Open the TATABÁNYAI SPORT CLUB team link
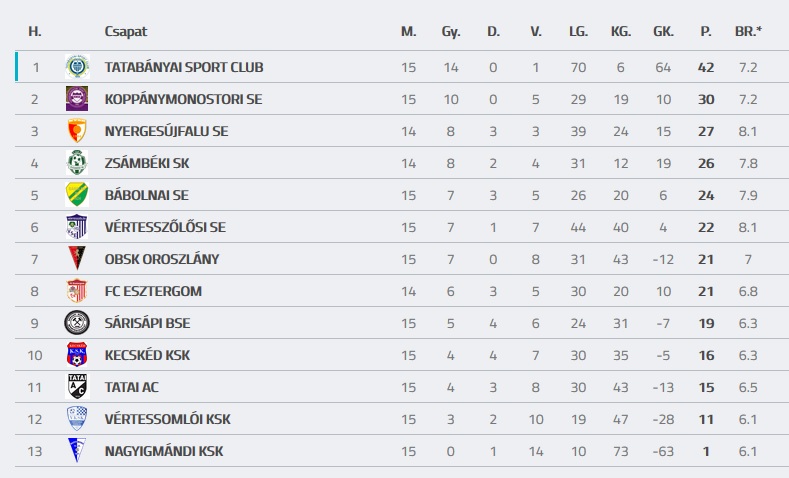Screen dimensions: 789x478 [184, 67]
